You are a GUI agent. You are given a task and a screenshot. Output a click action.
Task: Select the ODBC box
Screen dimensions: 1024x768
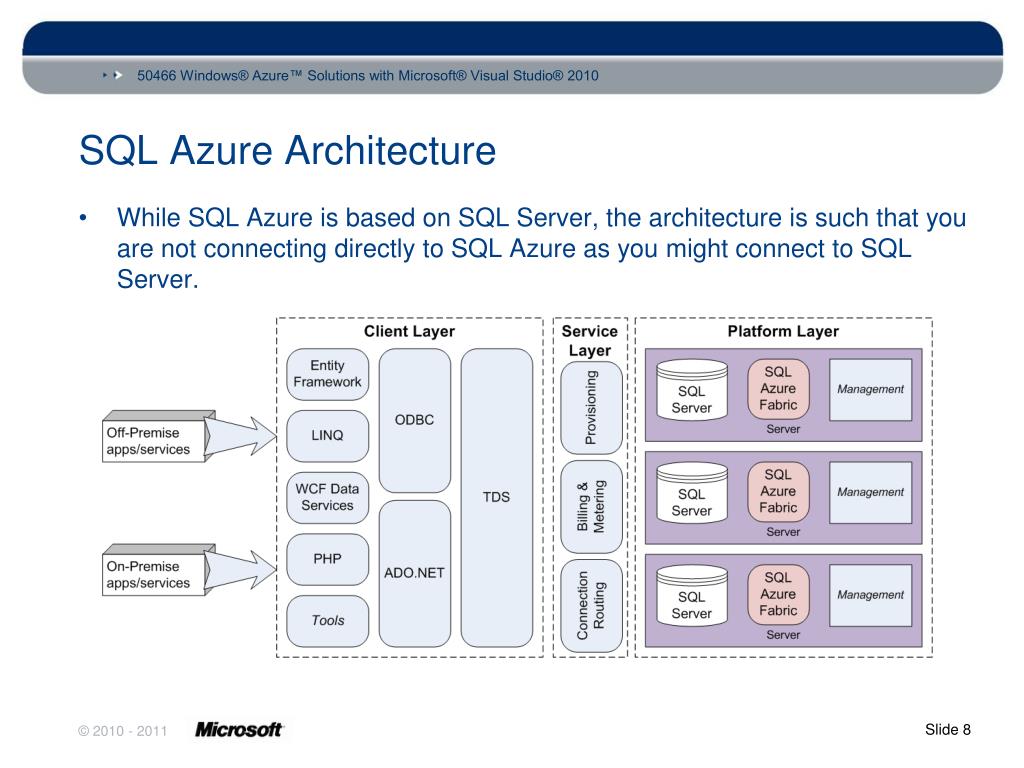[414, 420]
